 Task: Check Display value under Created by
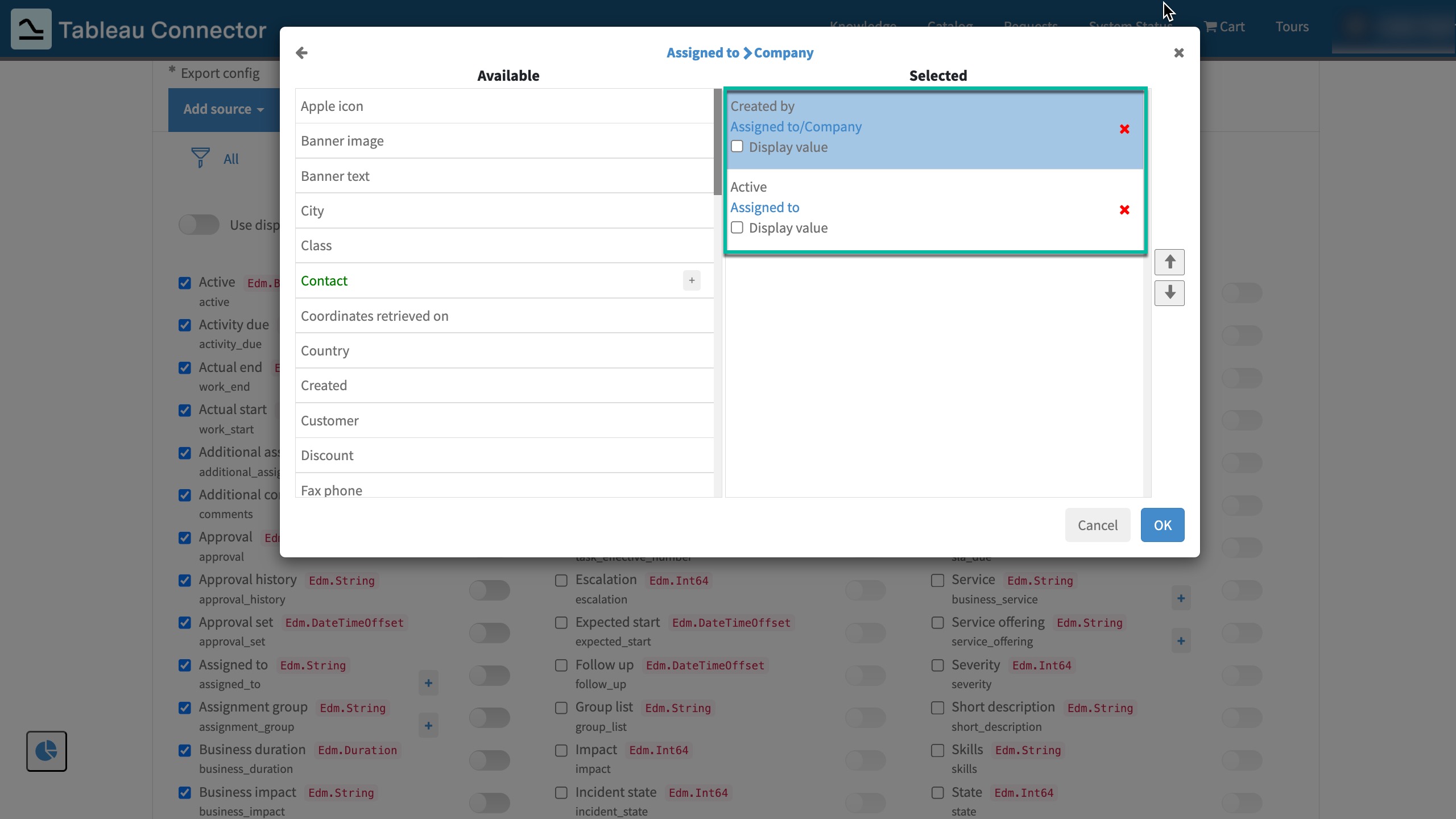click(737, 147)
